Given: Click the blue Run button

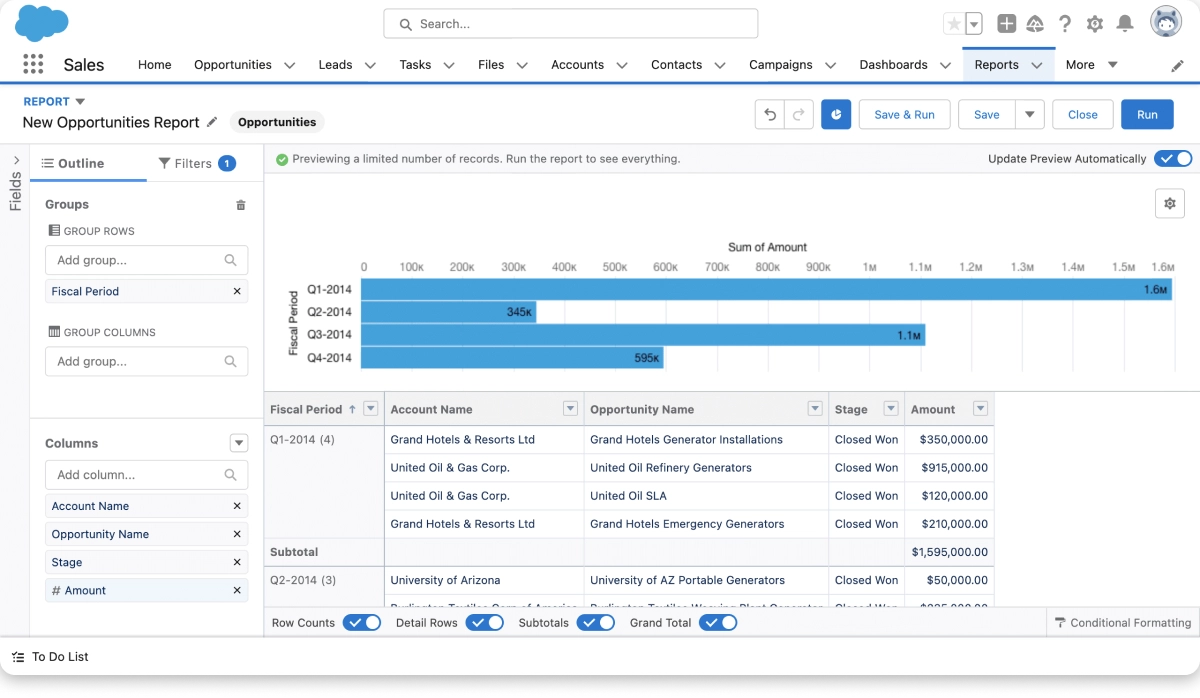Looking at the screenshot, I should click(x=1147, y=114).
